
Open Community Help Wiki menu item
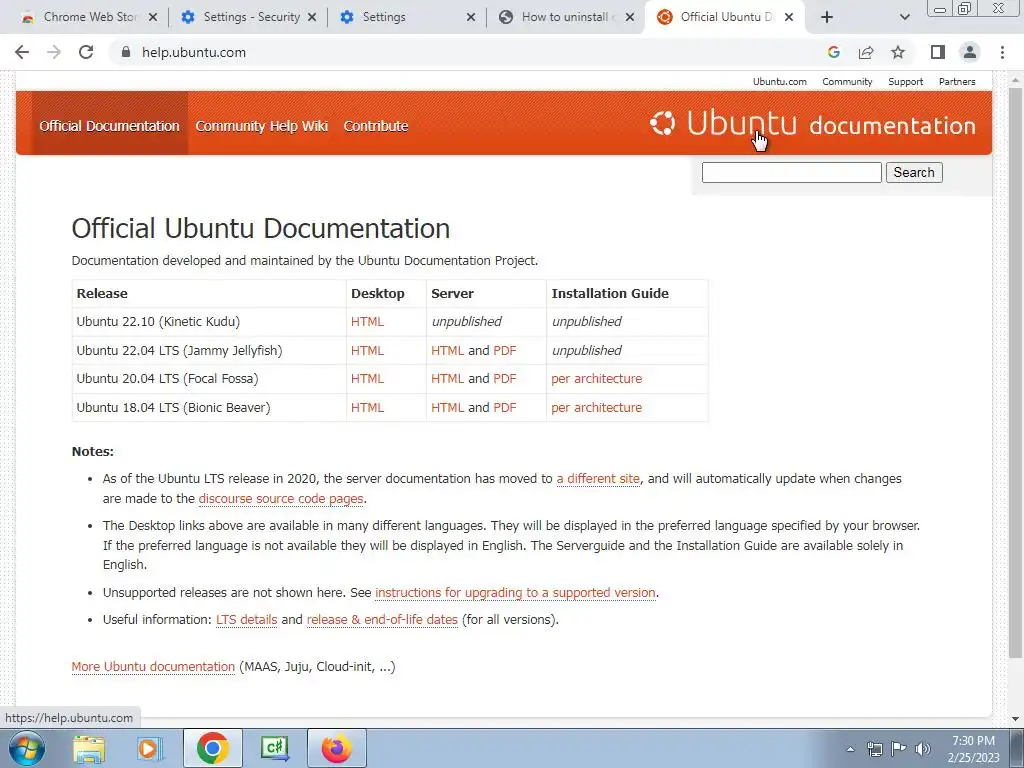(261, 126)
